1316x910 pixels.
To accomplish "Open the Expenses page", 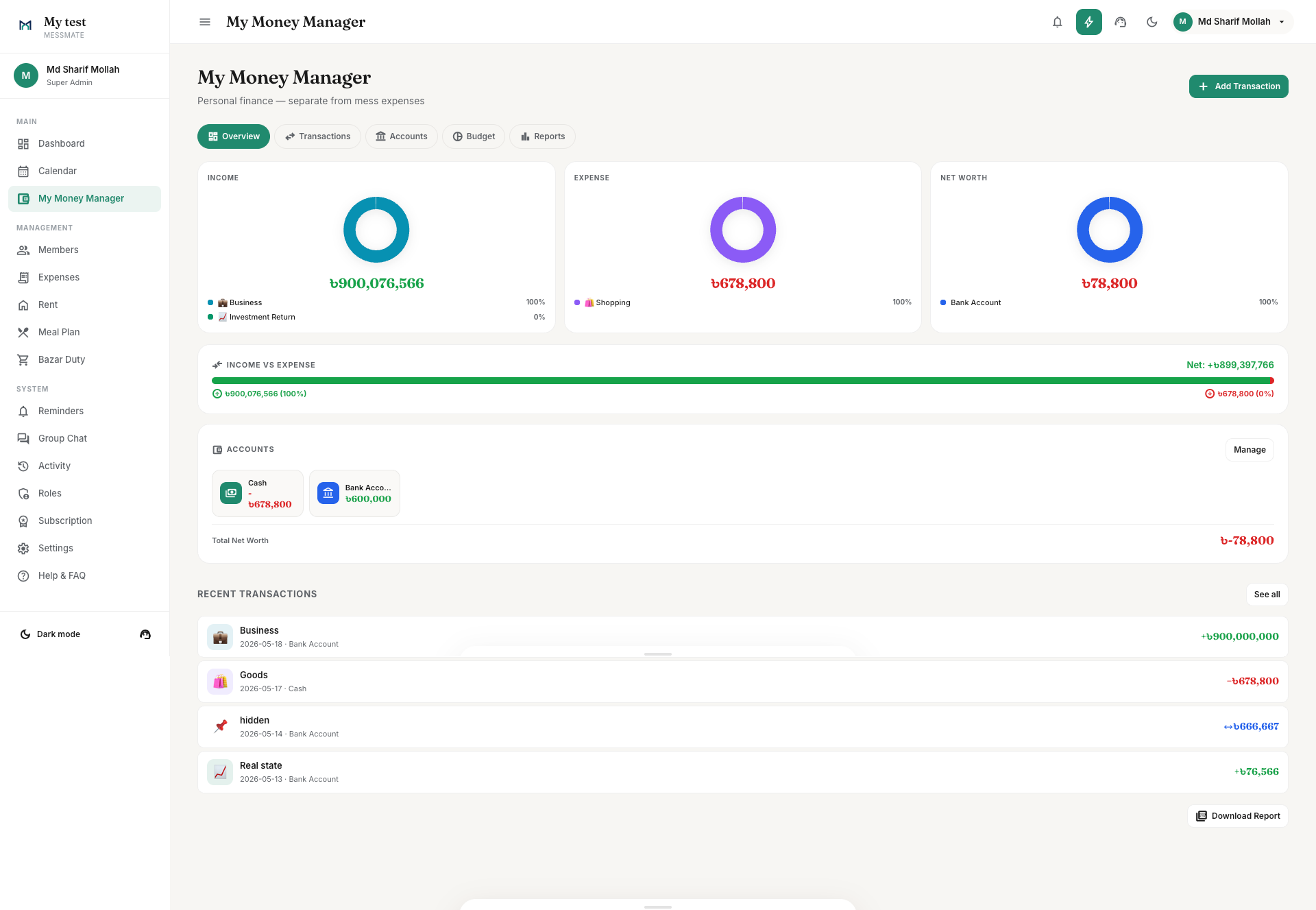I will [x=84, y=278].
